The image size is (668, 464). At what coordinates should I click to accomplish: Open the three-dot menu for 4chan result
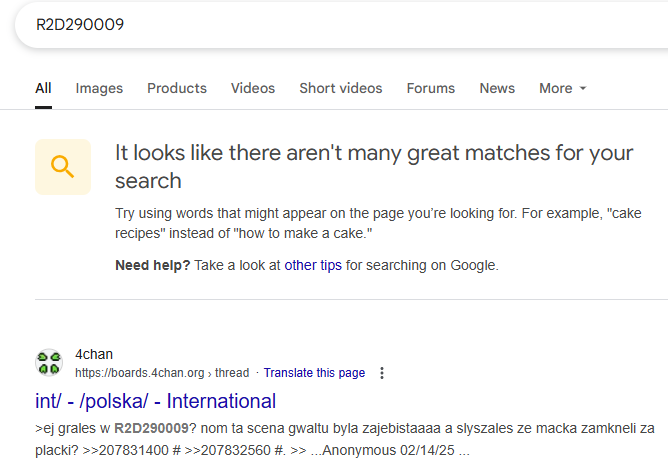[x=382, y=373]
